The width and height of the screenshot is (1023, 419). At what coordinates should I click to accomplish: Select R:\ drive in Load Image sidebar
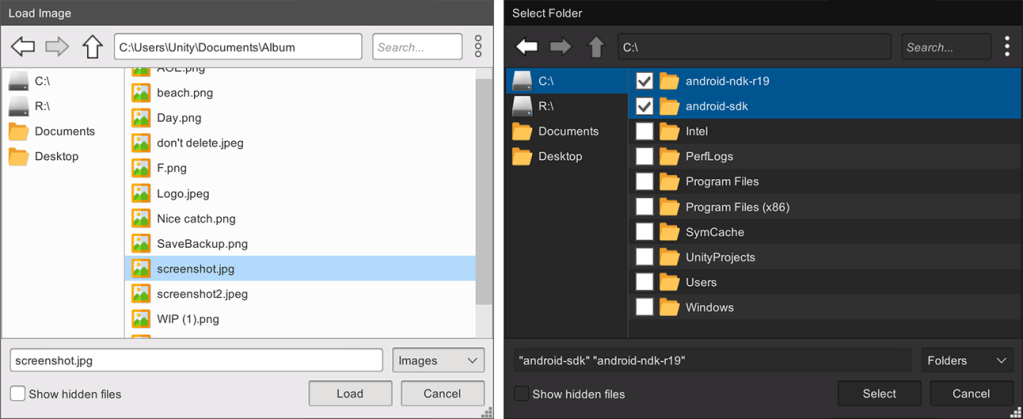[x=42, y=106]
